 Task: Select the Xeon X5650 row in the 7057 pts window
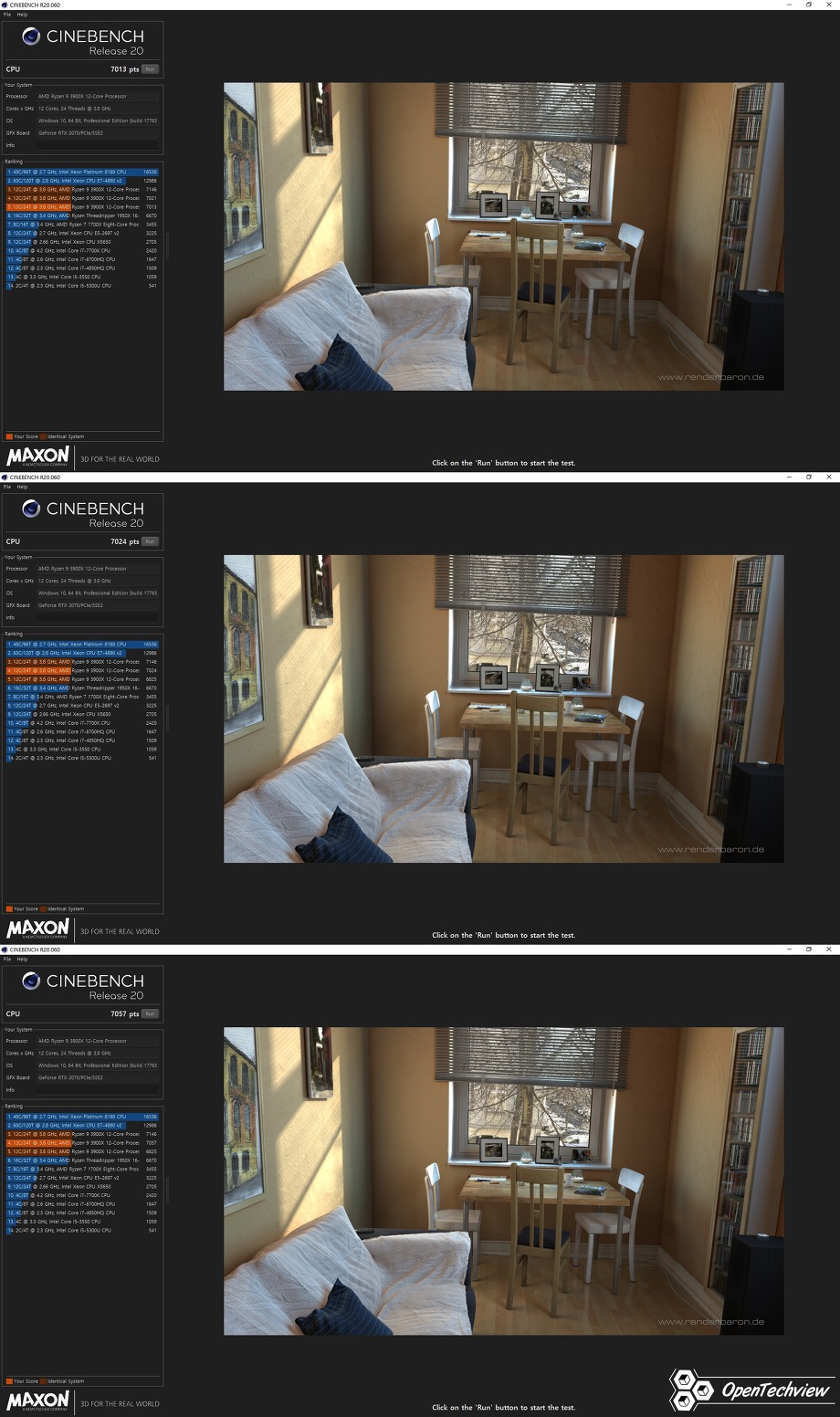pos(82,1187)
